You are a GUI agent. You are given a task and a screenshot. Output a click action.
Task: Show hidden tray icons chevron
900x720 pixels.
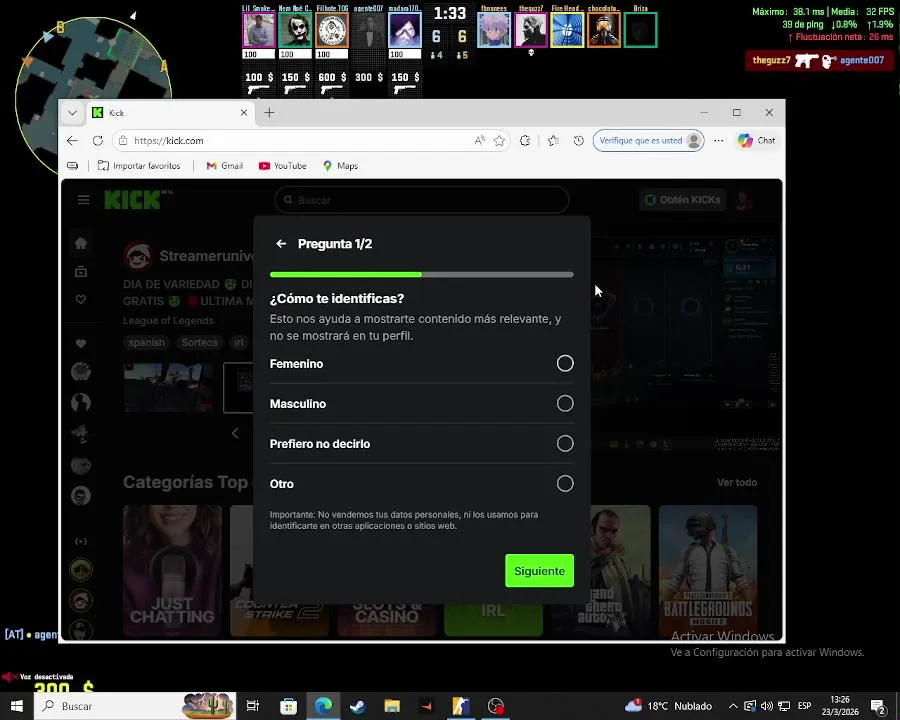pyautogui.click(x=733, y=706)
